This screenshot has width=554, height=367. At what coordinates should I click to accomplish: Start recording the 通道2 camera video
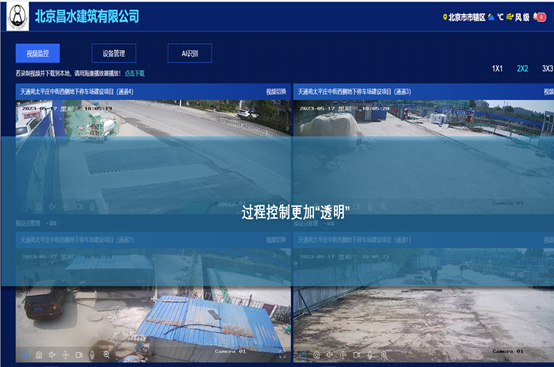point(79,355)
